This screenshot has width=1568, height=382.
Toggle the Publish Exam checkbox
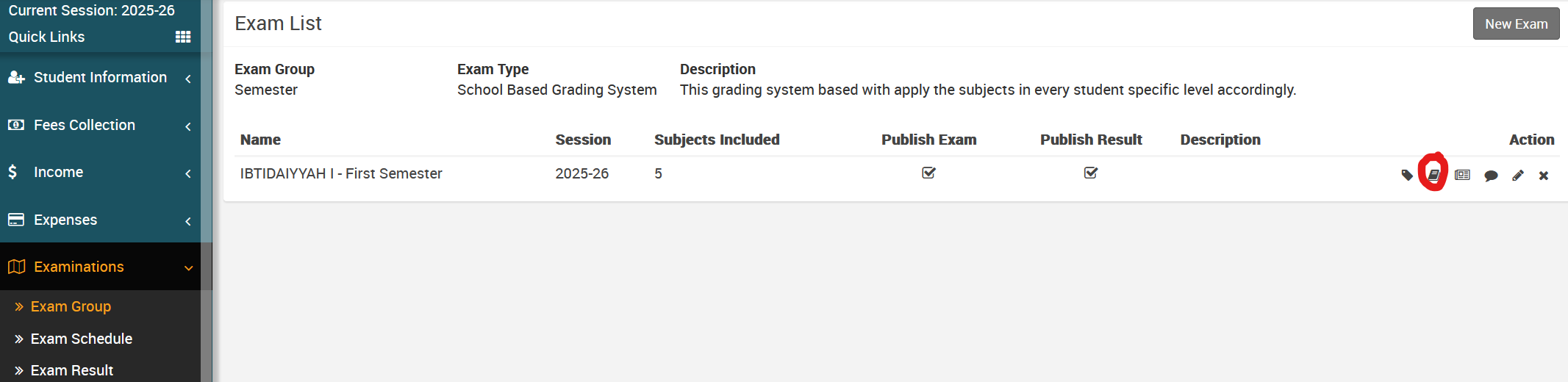[x=928, y=173]
